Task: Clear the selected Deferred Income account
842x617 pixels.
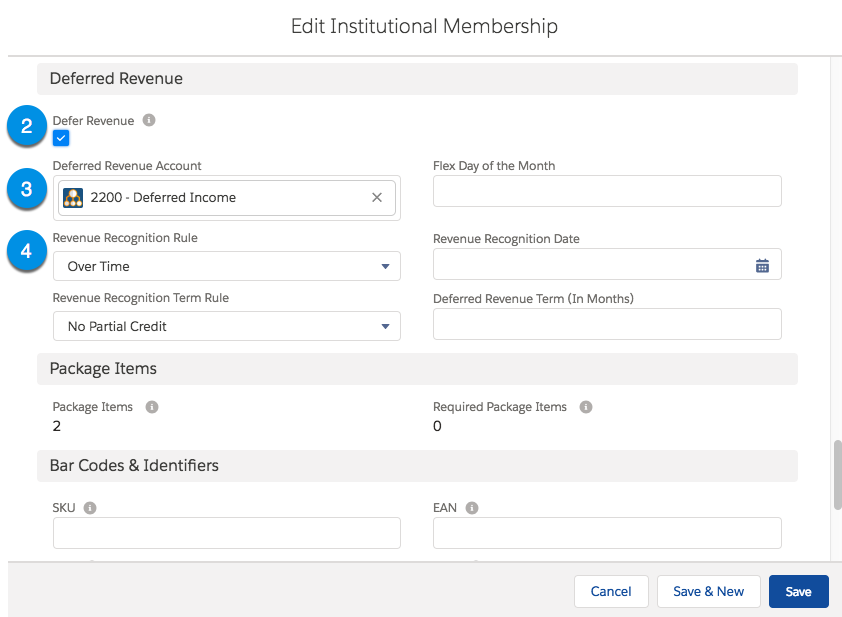Action: tap(377, 197)
